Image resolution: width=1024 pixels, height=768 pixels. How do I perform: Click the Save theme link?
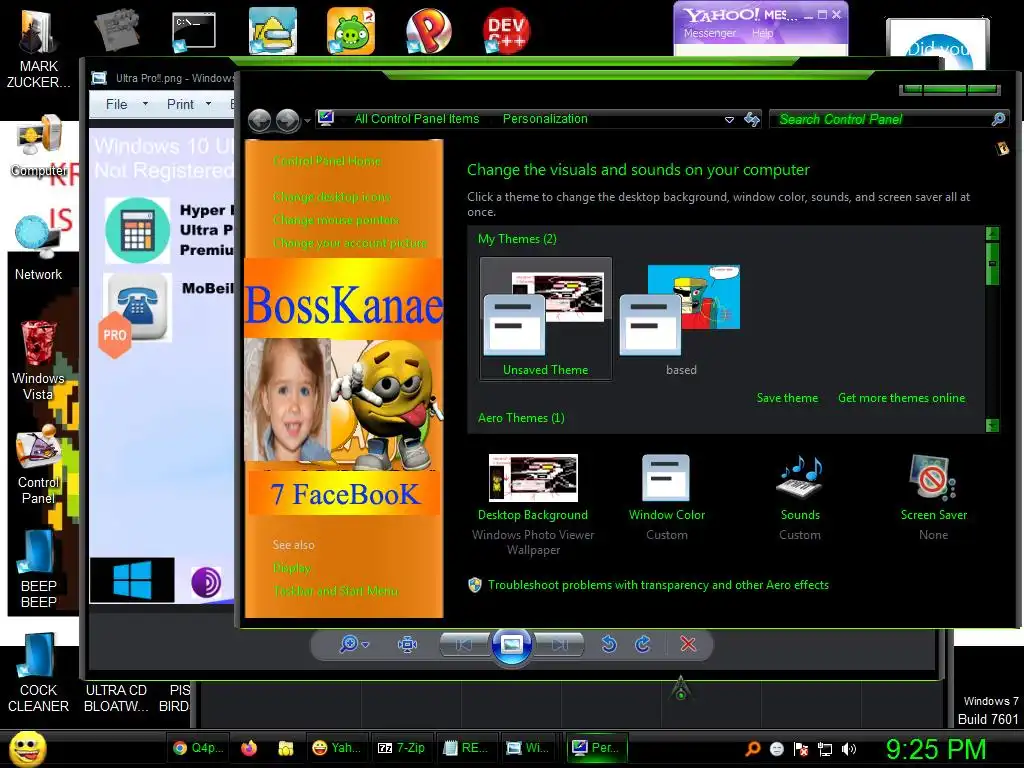tap(787, 398)
